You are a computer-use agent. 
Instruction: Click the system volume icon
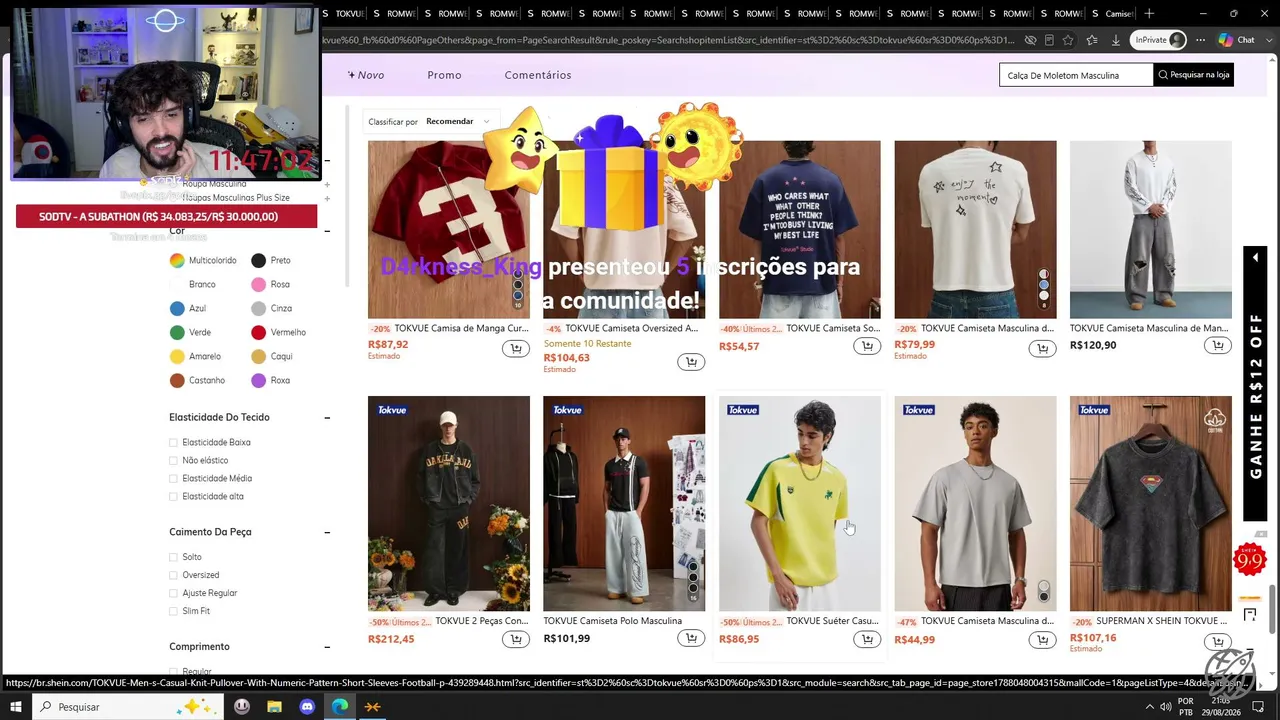click(x=1165, y=707)
